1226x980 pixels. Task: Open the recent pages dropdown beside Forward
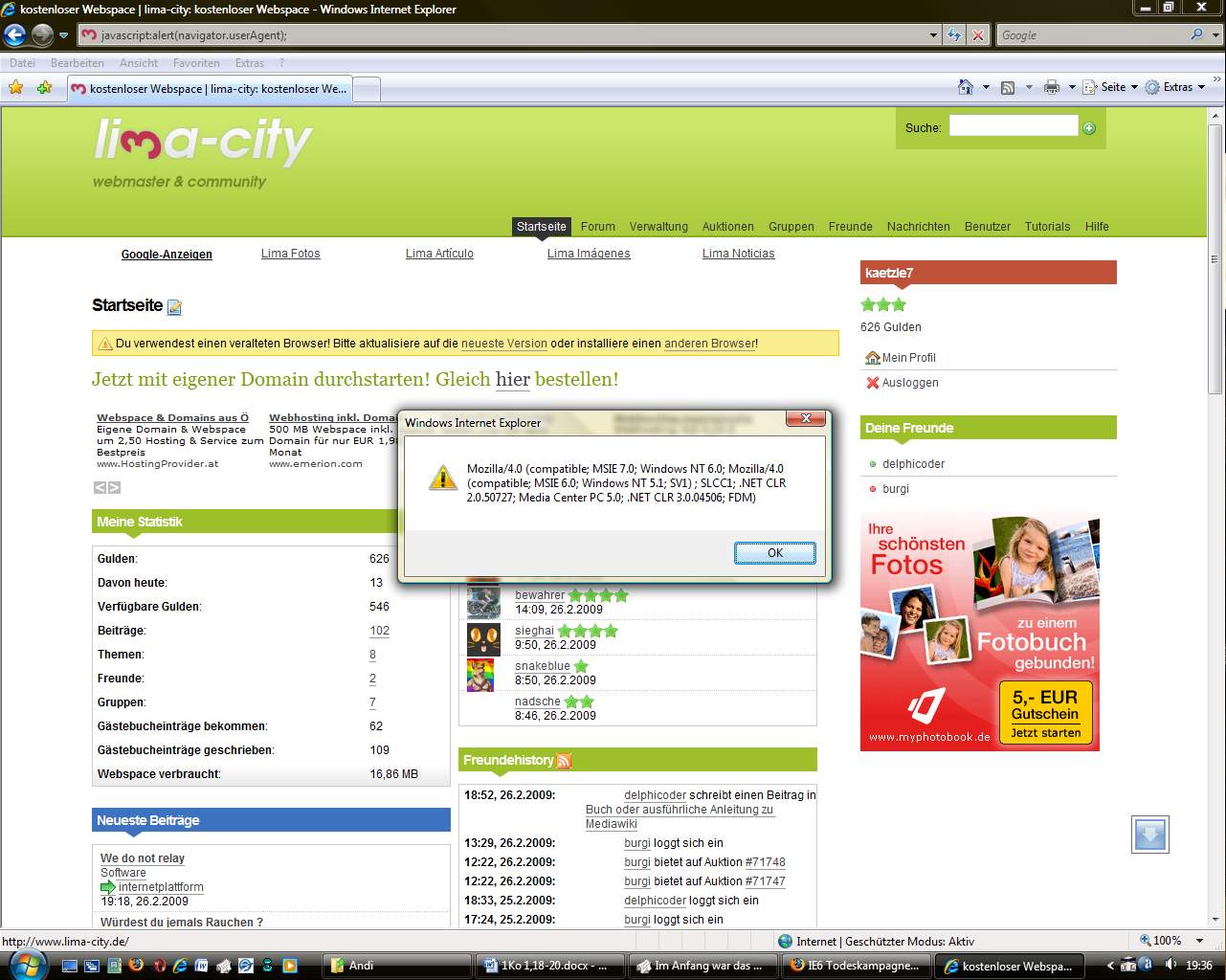(x=63, y=35)
